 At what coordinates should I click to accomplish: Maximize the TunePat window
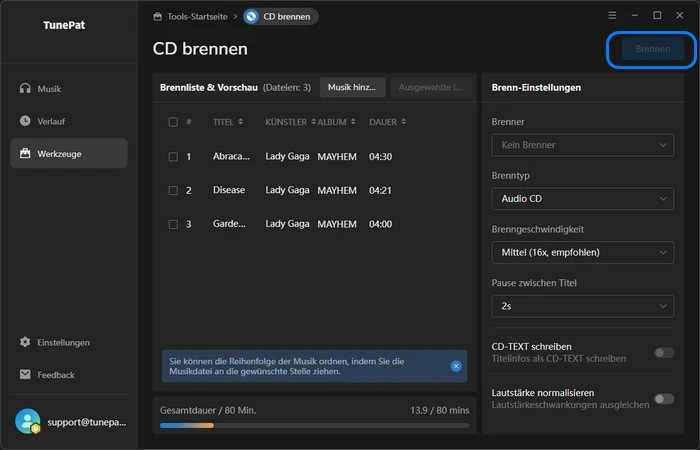(x=657, y=16)
